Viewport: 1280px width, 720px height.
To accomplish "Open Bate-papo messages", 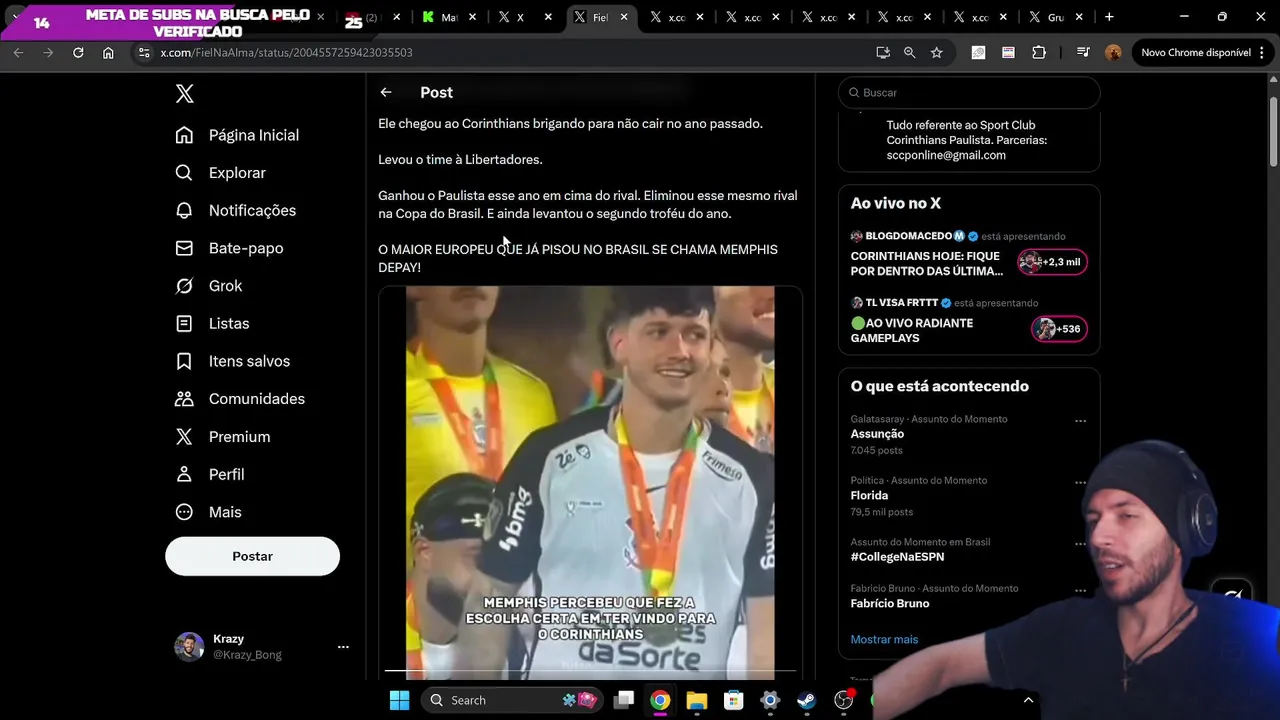I will pos(229,248).
